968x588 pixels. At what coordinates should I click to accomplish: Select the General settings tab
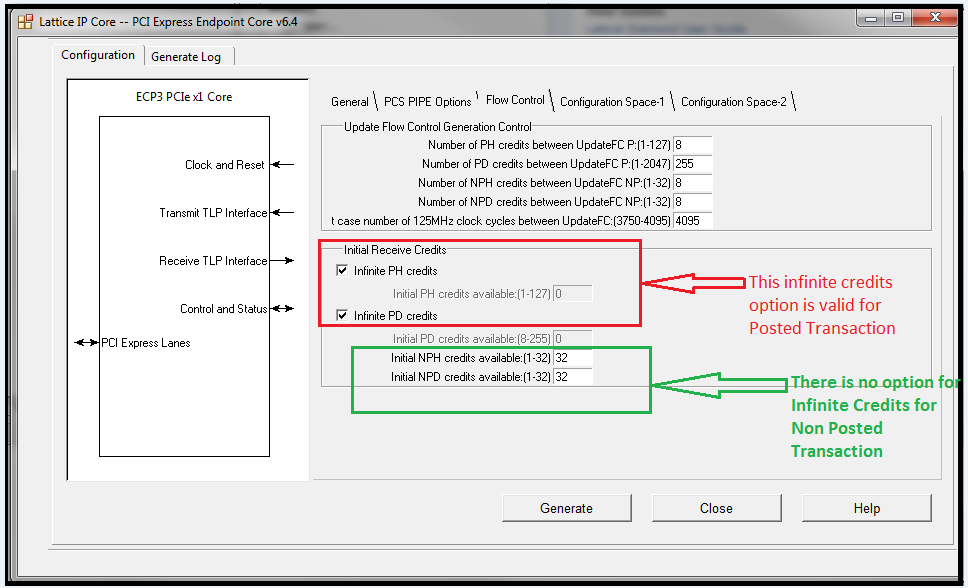[x=349, y=102]
